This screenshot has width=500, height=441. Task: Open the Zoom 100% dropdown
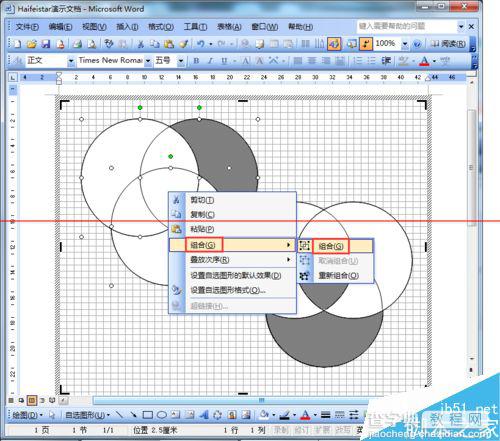tap(405, 44)
